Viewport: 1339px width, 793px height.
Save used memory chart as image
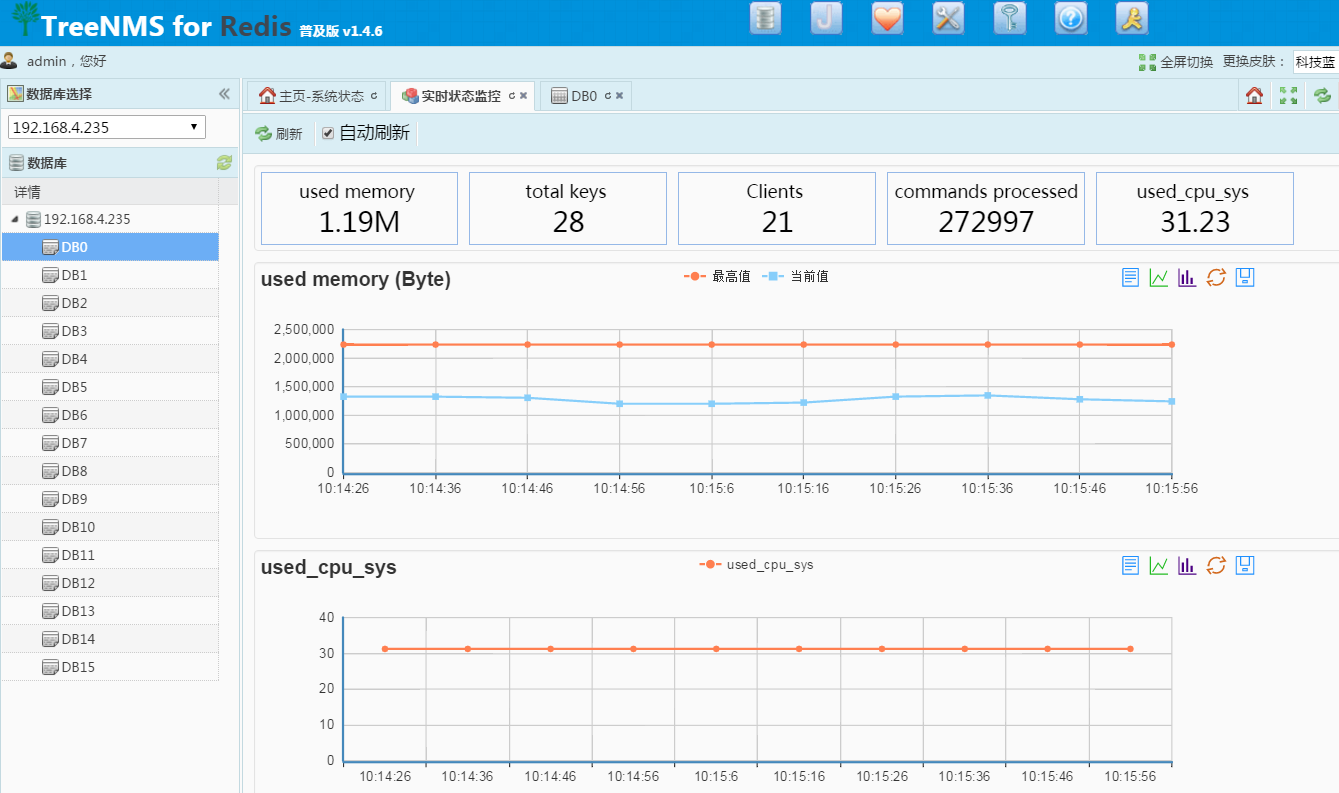[x=1245, y=277]
